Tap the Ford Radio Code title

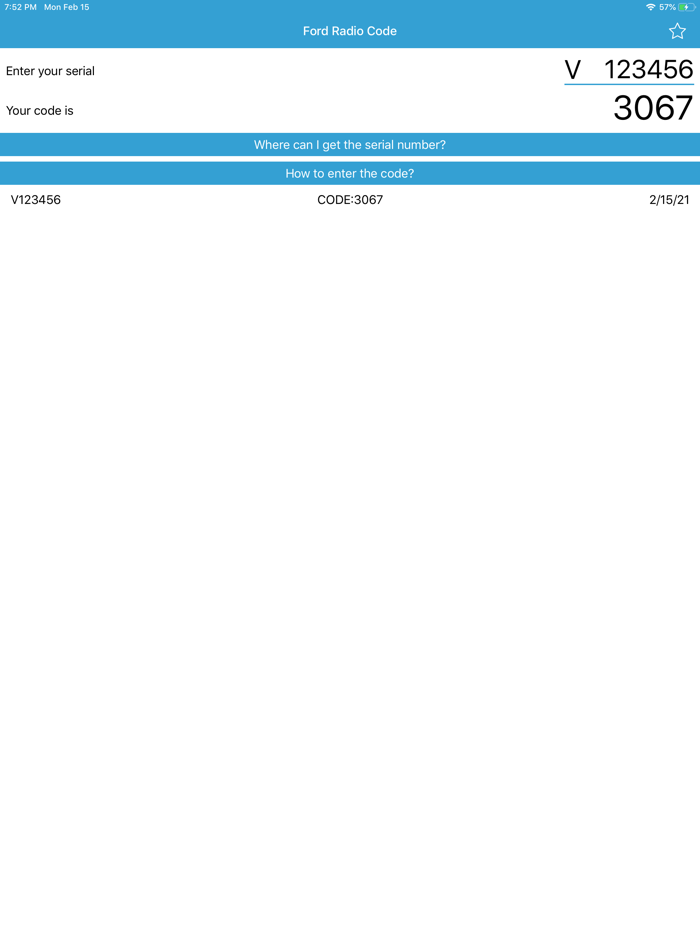(350, 31)
